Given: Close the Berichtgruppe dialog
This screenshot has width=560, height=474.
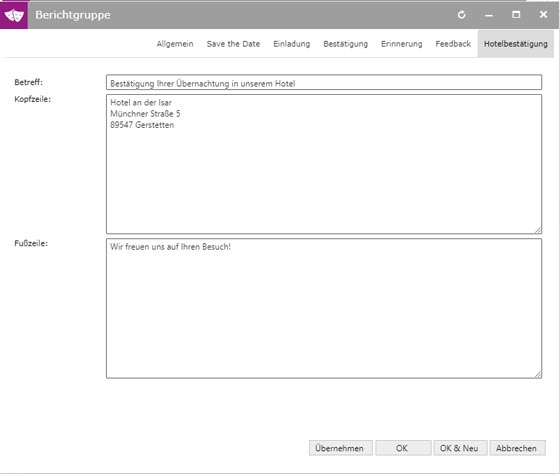Looking at the screenshot, I should coord(543,15).
